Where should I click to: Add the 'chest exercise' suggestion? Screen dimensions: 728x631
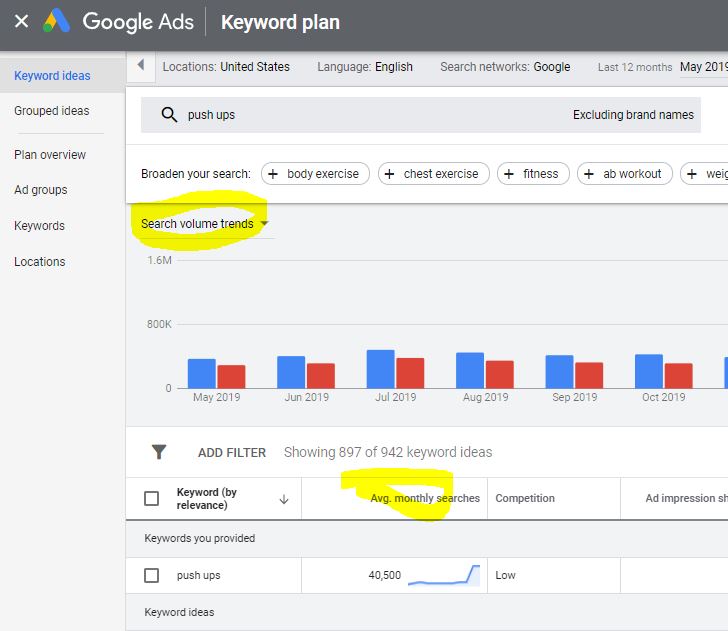point(434,174)
